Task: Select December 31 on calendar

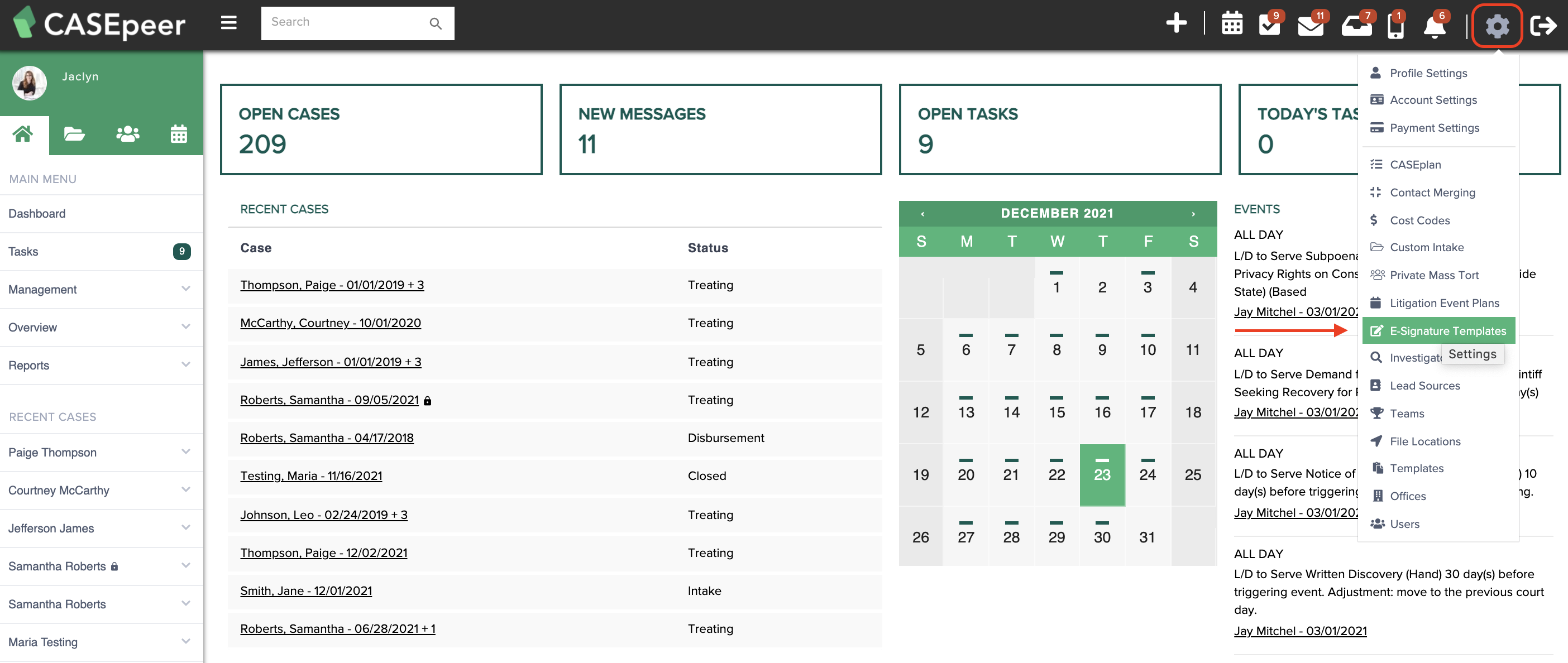Action: pyautogui.click(x=1147, y=537)
